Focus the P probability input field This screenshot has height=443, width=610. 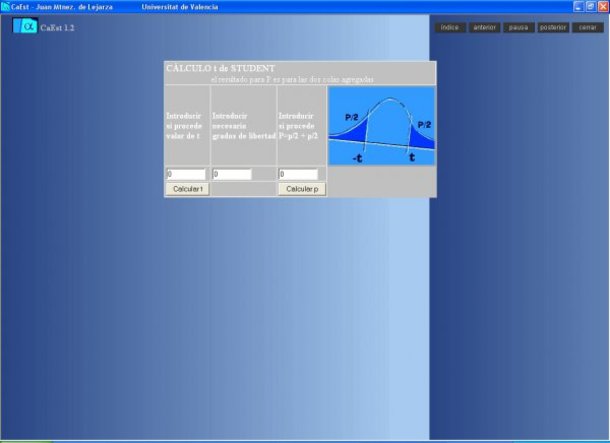pos(298,174)
